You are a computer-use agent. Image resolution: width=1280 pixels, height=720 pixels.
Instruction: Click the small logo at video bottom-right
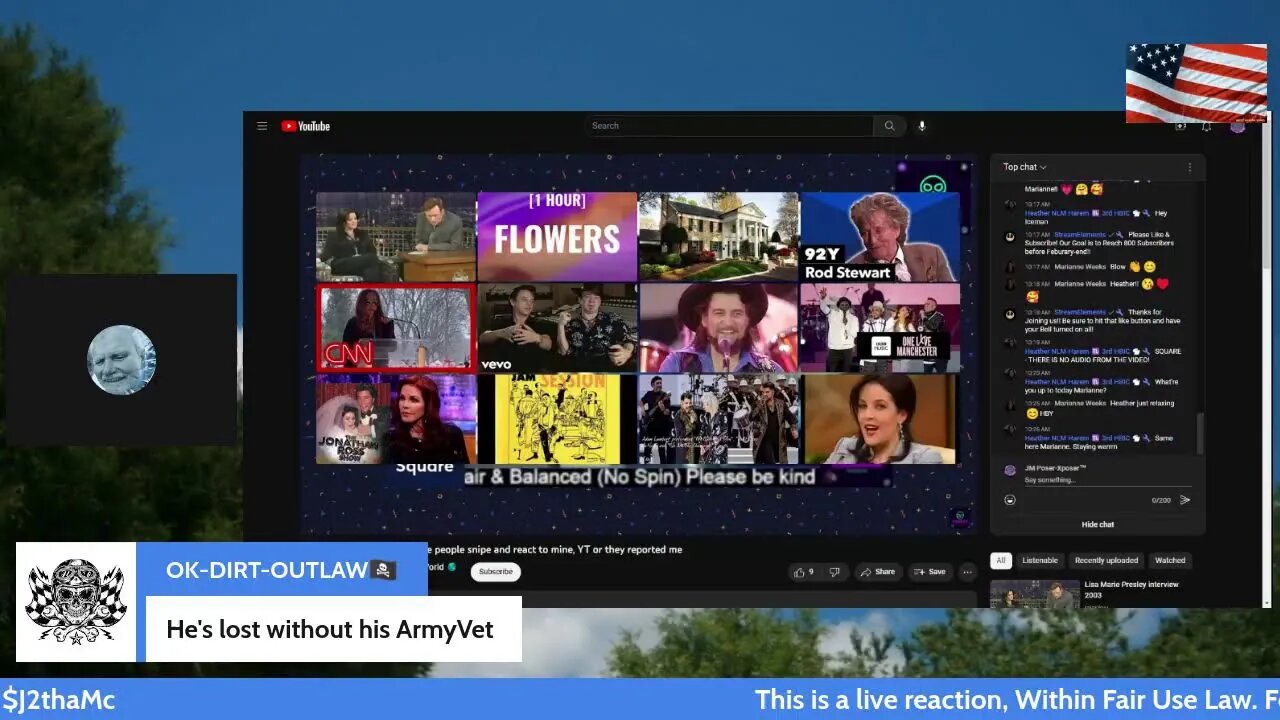959,517
